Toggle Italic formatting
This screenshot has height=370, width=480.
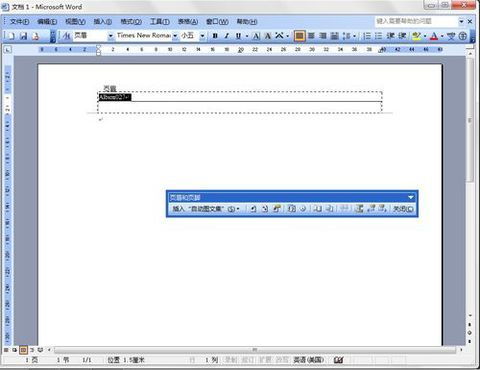click(227, 36)
